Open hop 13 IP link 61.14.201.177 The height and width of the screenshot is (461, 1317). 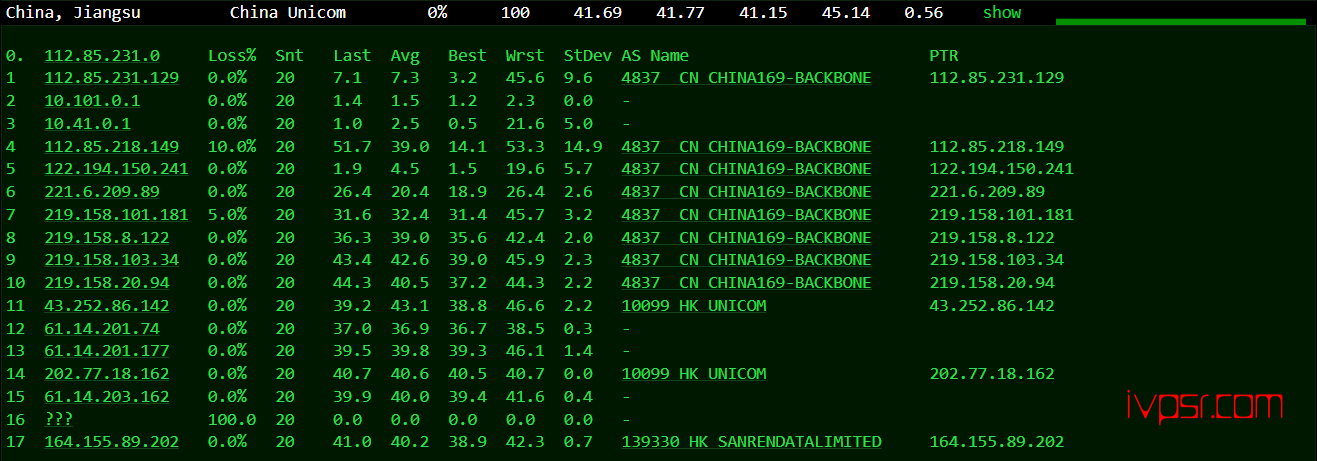pos(107,351)
